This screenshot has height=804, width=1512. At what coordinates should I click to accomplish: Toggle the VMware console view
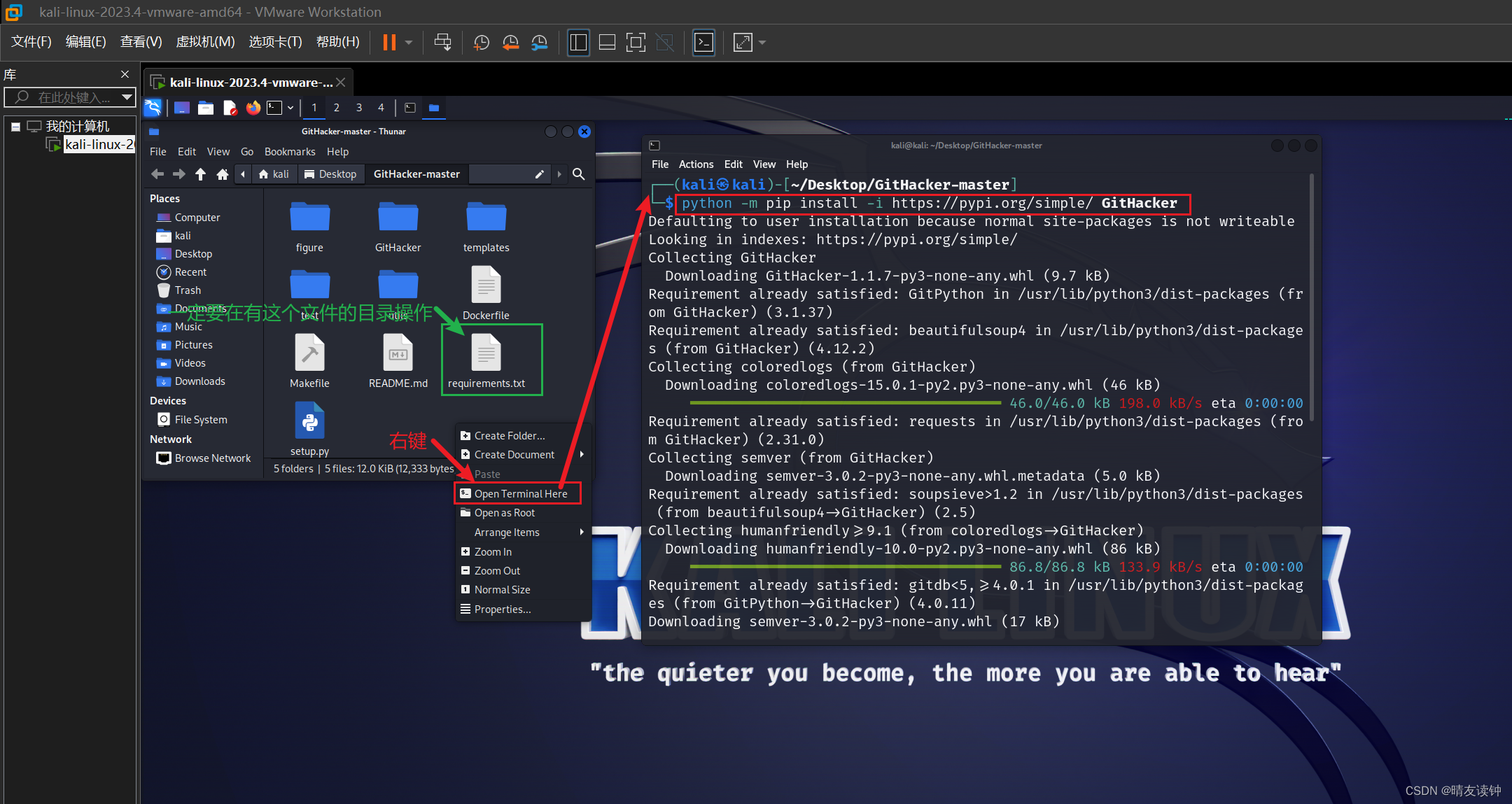click(703, 43)
